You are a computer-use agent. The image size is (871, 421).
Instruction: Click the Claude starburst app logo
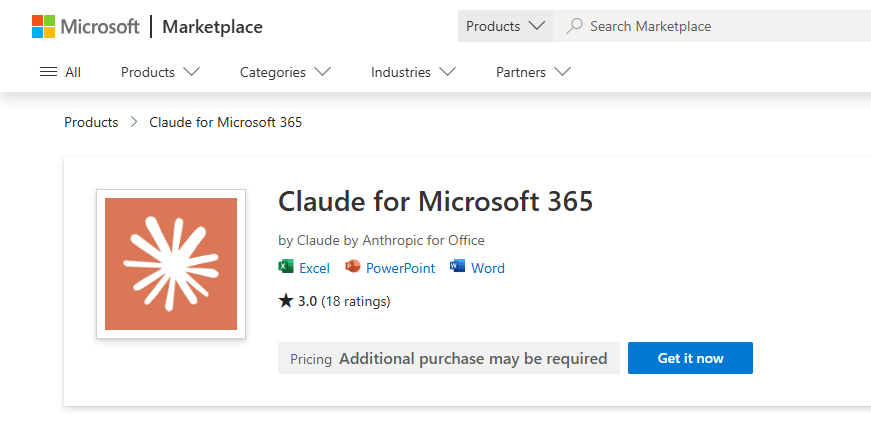tap(171, 264)
